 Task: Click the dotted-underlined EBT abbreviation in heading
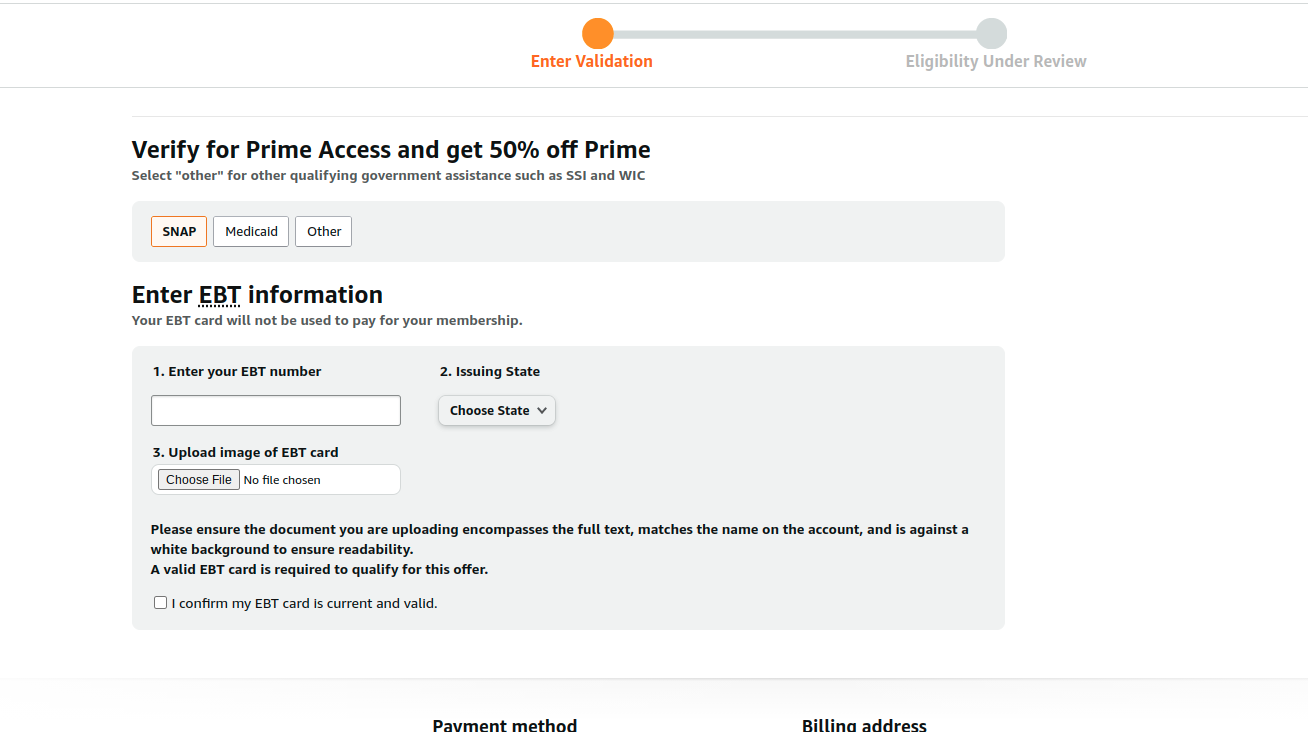tap(219, 295)
